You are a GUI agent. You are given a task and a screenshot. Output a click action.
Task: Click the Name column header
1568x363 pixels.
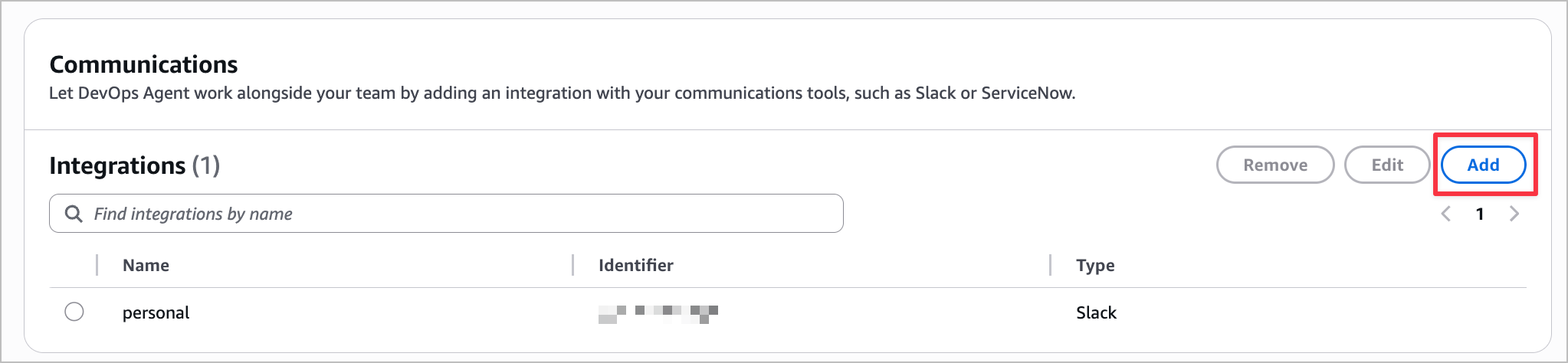pos(146,265)
